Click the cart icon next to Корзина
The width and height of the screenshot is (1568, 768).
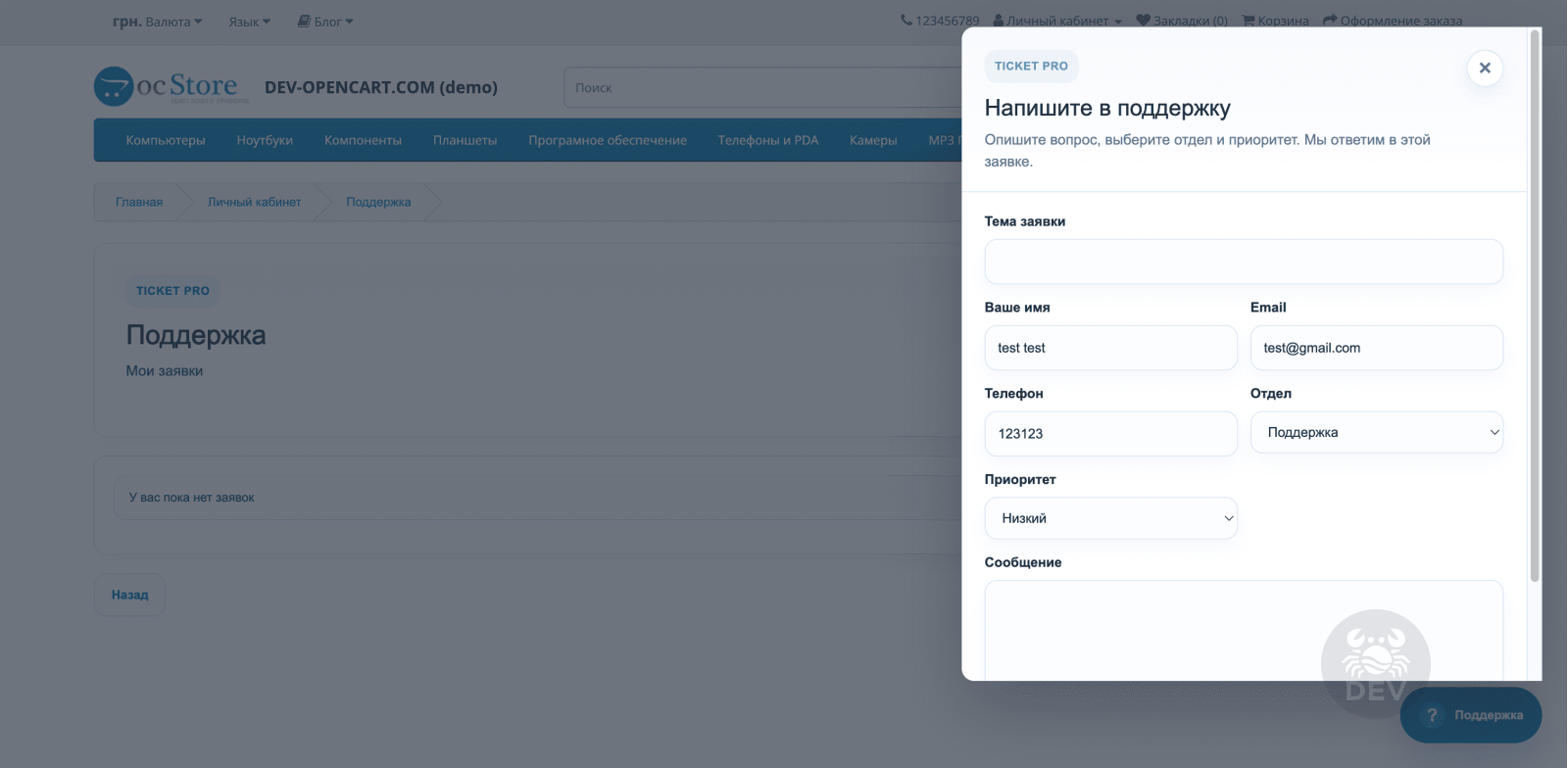(1249, 20)
